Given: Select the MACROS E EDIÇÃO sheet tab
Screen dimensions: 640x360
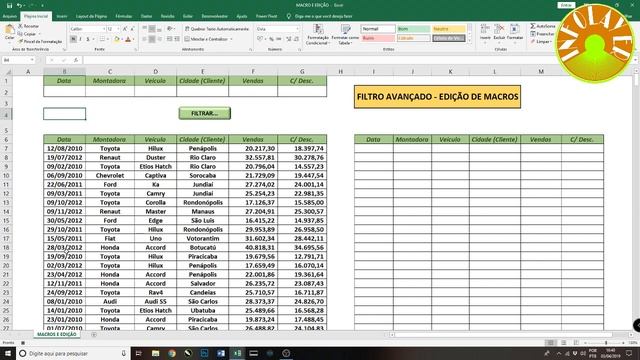Looking at the screenshot, I should point(57,334).
